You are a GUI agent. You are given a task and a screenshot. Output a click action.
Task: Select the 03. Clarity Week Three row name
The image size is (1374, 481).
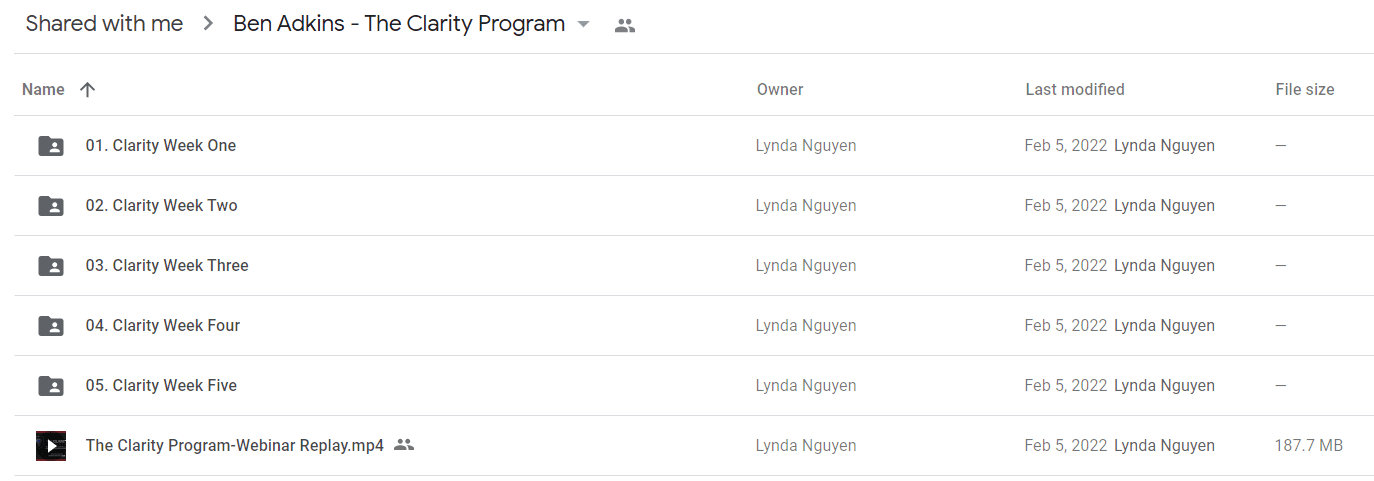coord(167,266)
